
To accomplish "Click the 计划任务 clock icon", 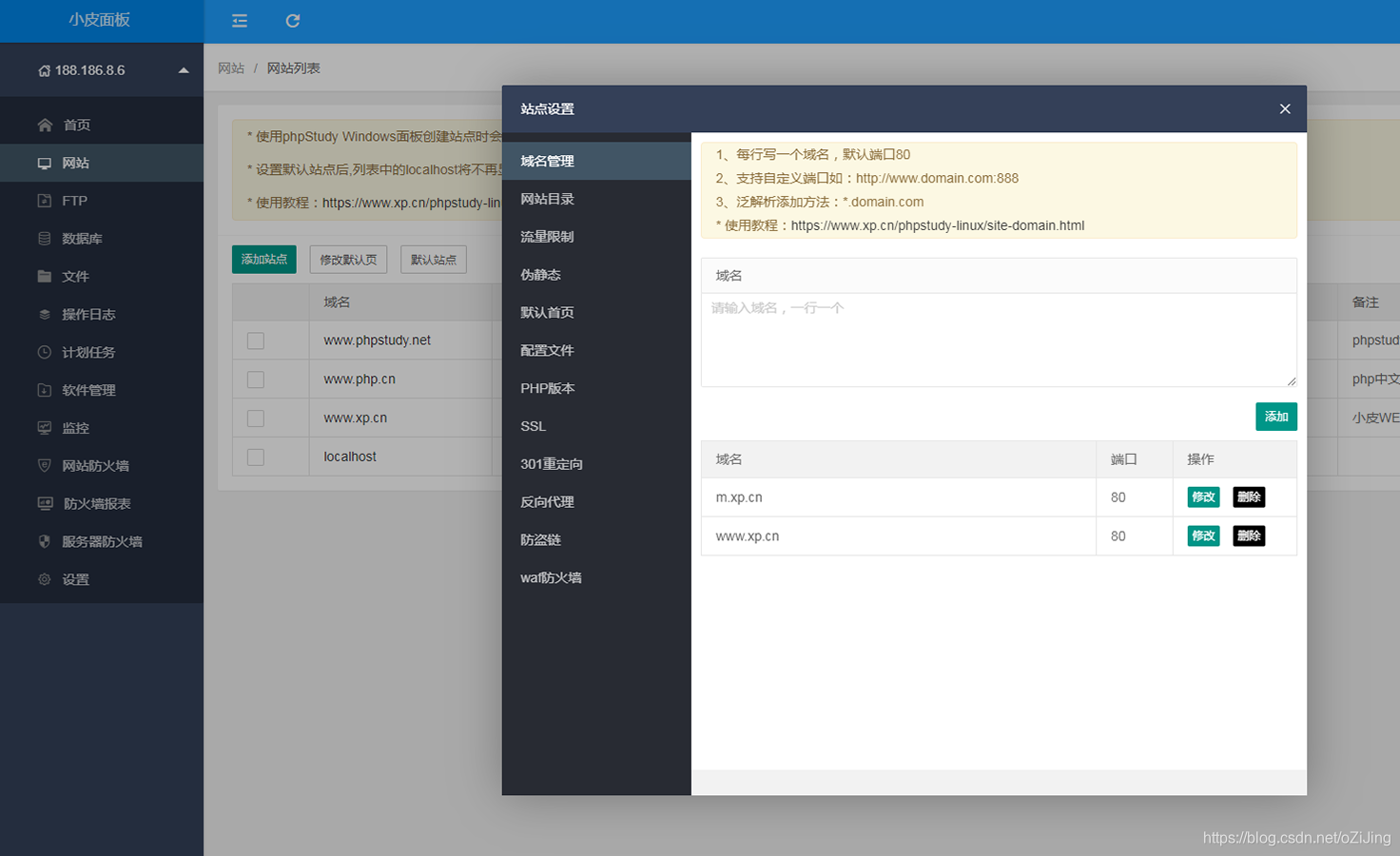I will click(x=45, y=352).
